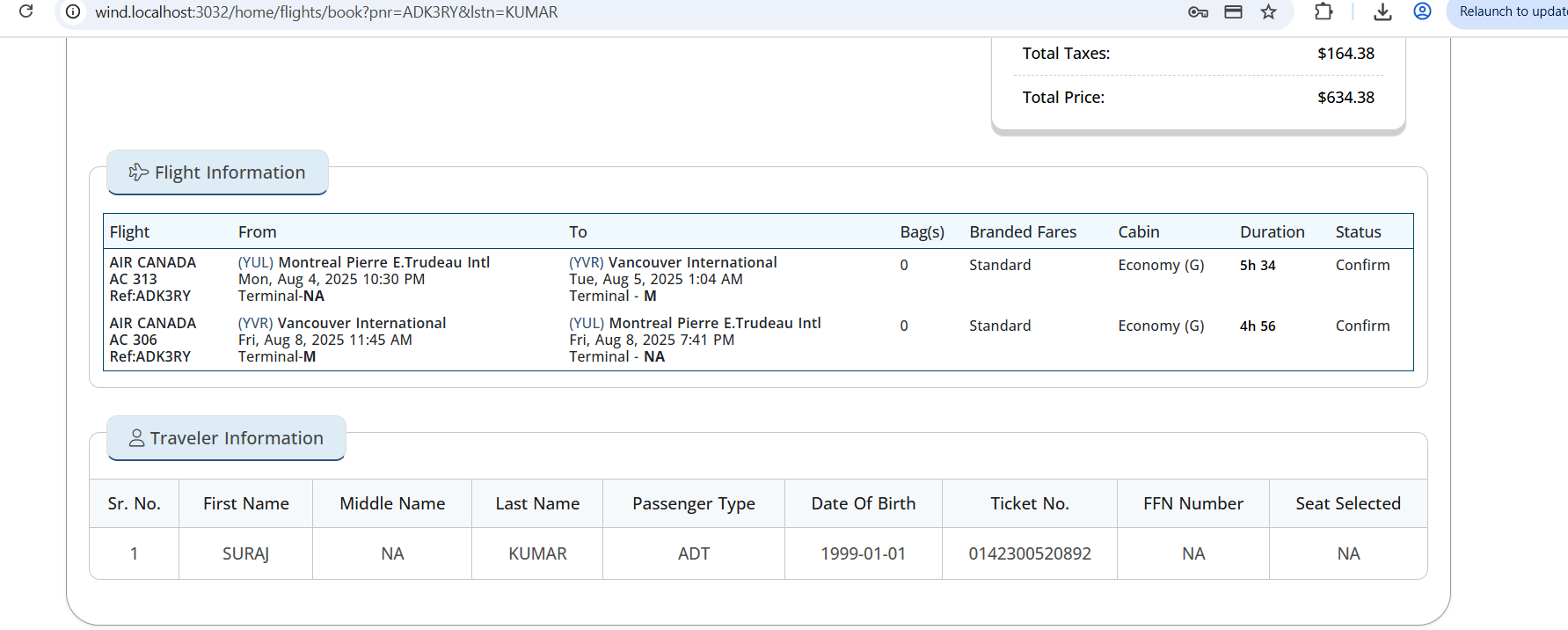Click the Total Price amount $634.38

1346,98
